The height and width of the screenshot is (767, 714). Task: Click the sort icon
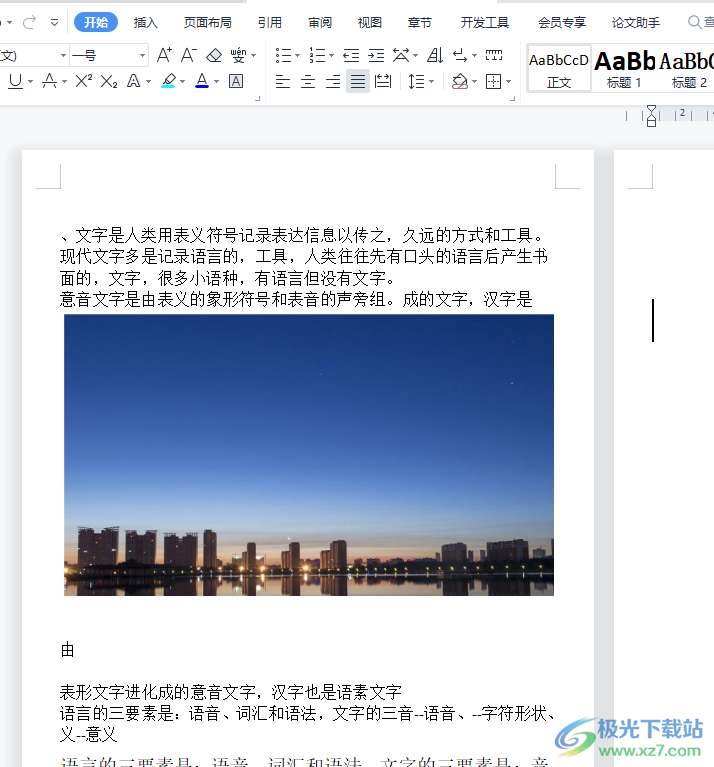(435, 55)
